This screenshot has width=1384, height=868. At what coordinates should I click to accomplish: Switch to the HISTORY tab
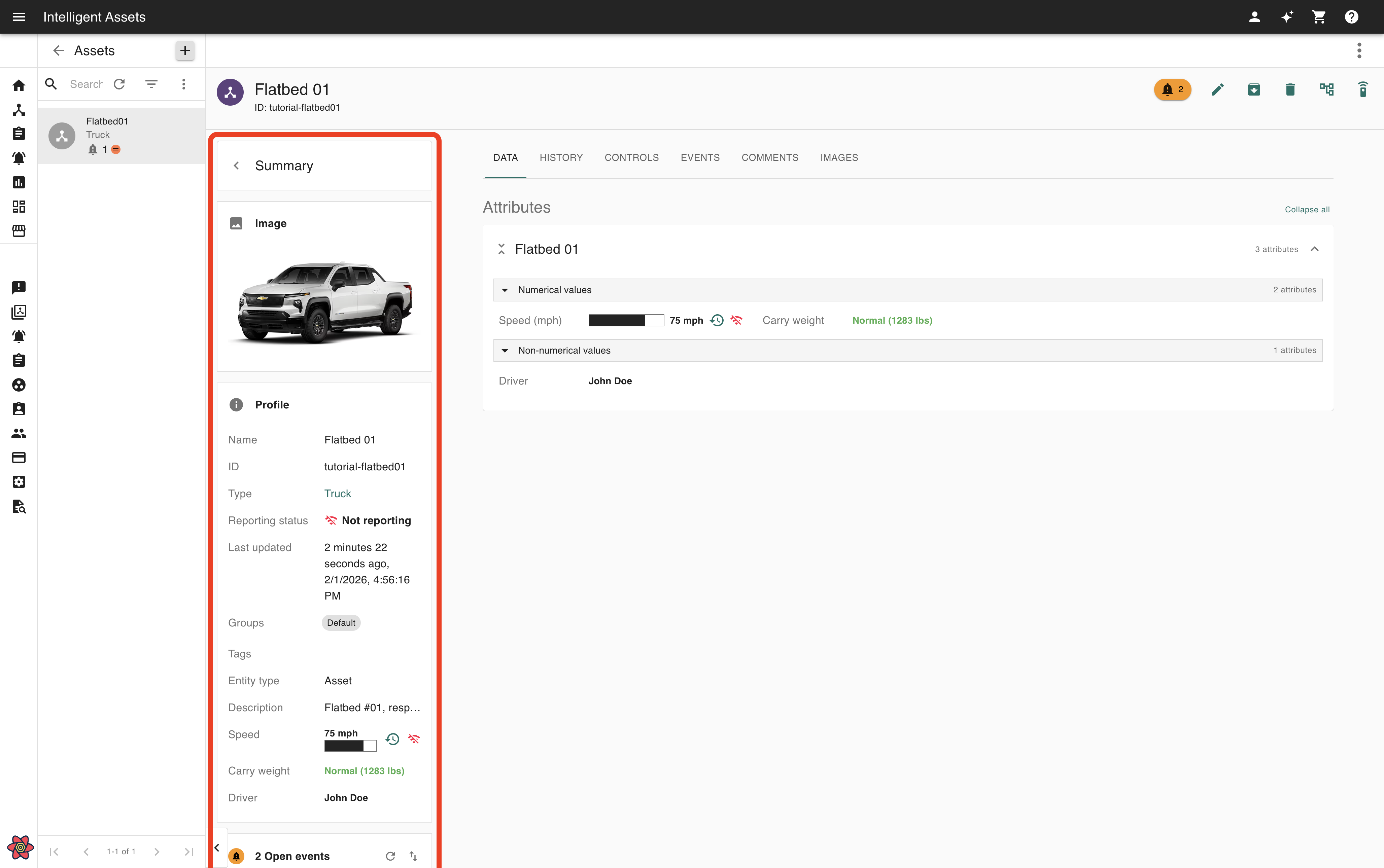(560, 158)
